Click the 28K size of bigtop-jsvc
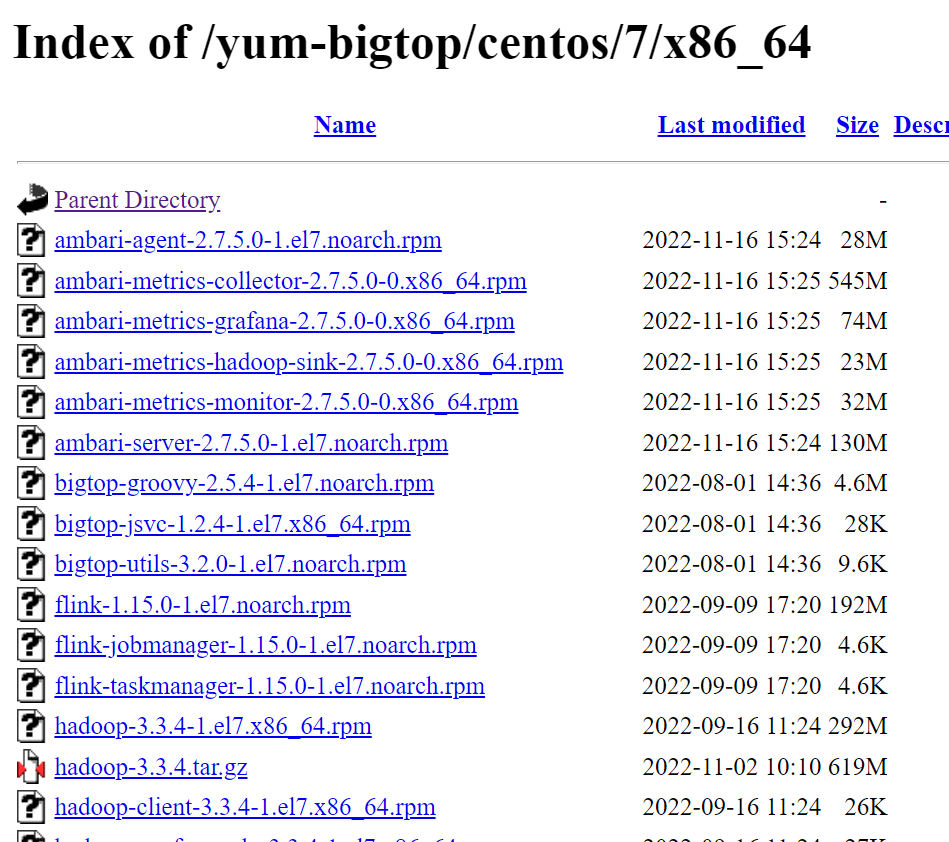Viewport: 949px width, 842px height. [x=866, y=524]
